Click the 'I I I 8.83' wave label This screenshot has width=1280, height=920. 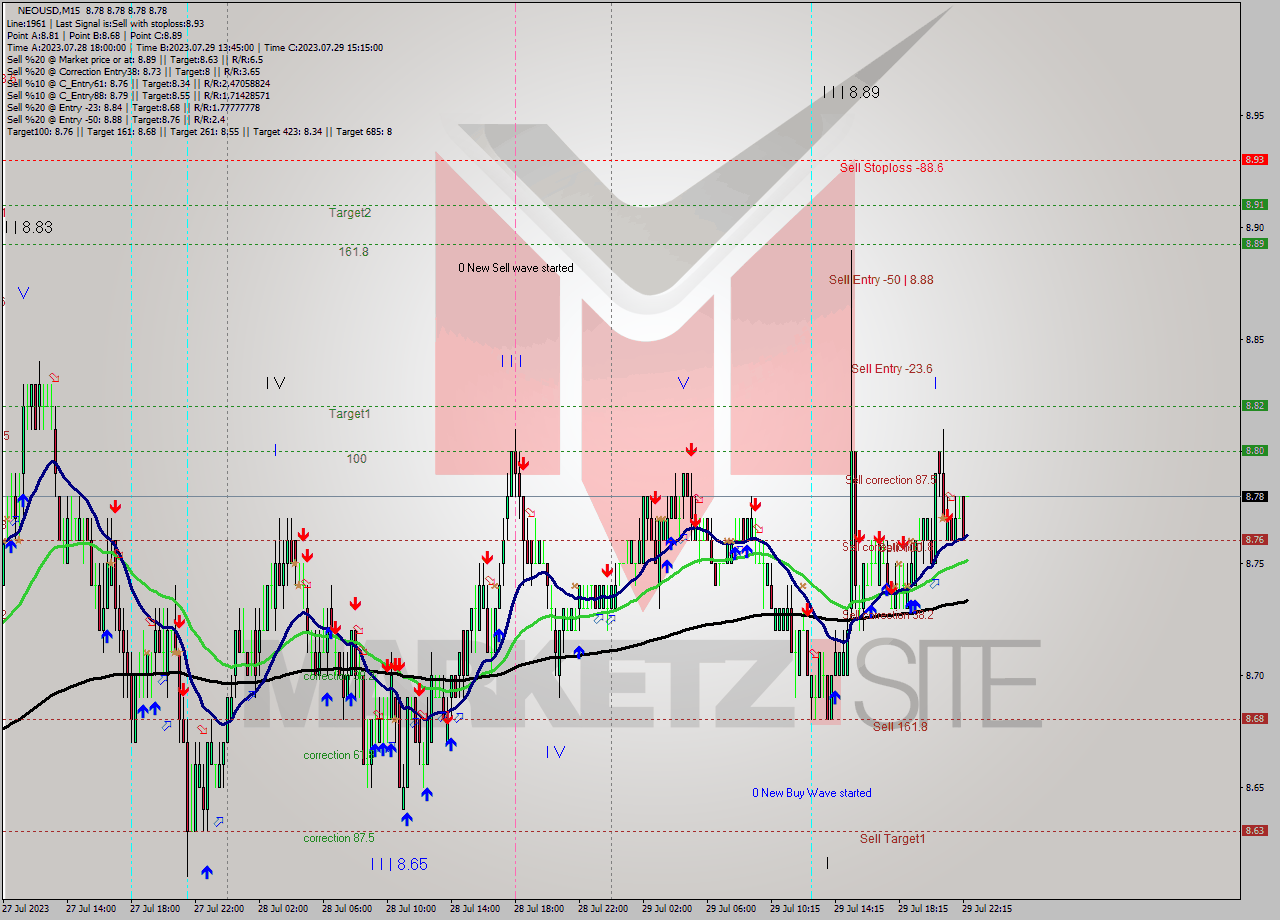(28, 228)
